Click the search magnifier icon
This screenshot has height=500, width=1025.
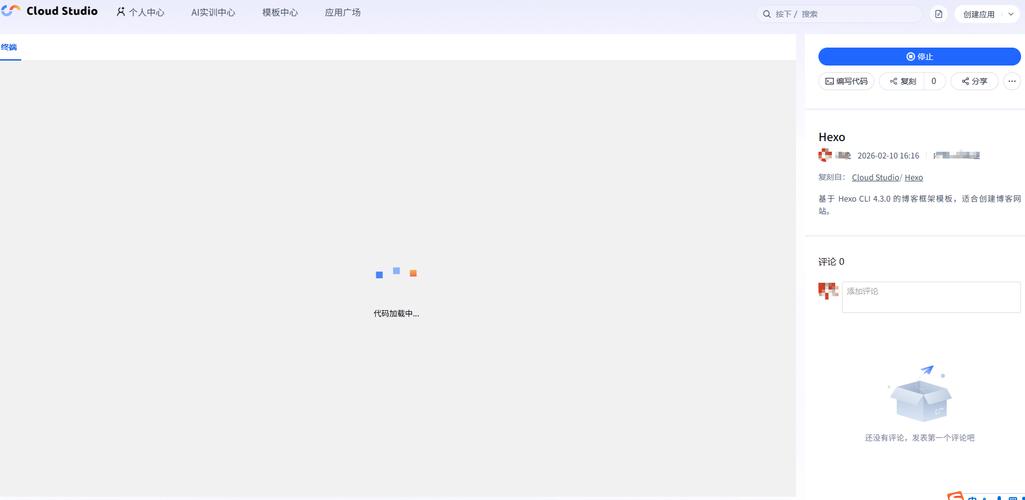pos(766,14)
